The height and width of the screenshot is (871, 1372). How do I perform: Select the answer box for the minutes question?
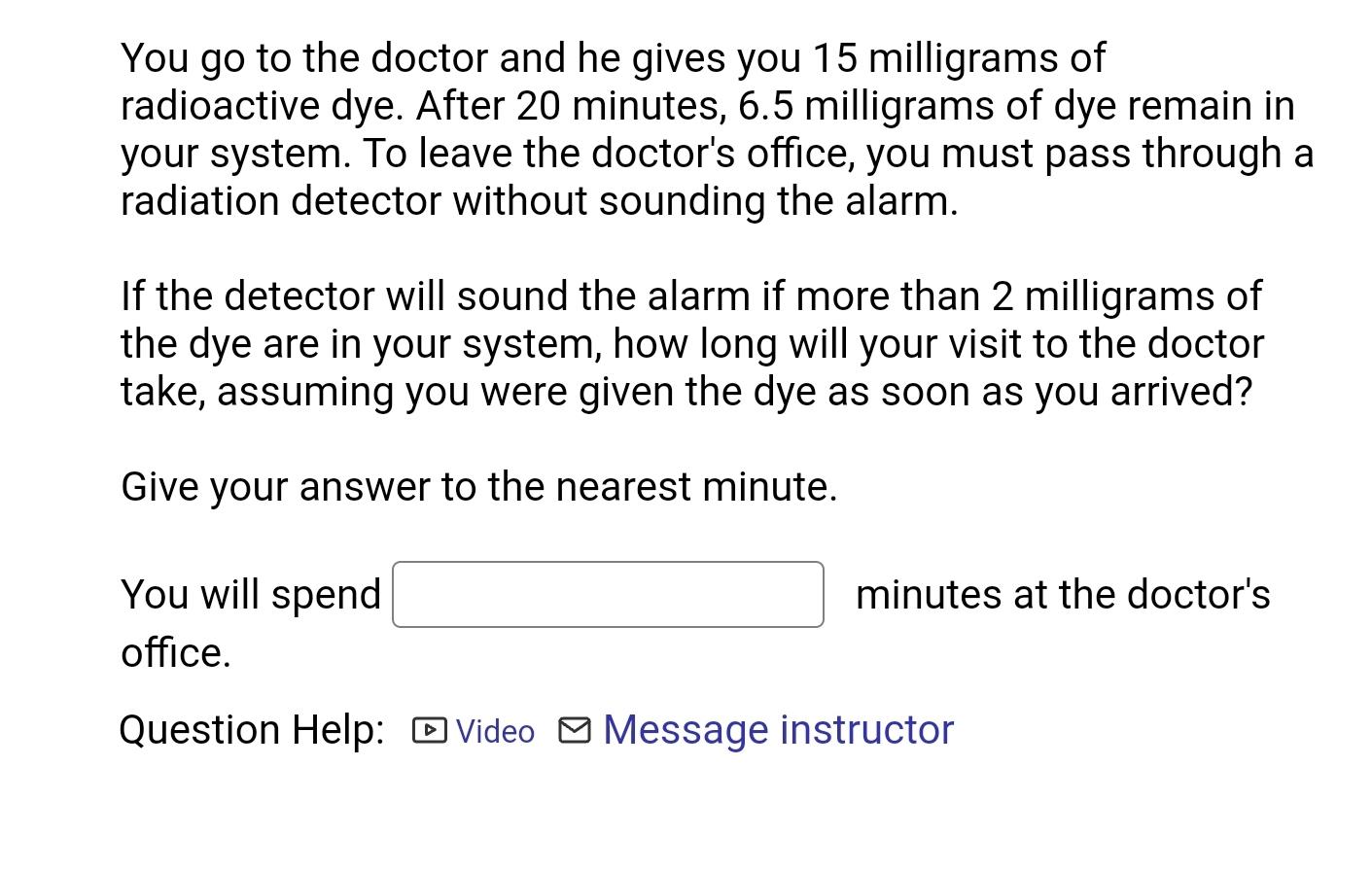(607, 594)
